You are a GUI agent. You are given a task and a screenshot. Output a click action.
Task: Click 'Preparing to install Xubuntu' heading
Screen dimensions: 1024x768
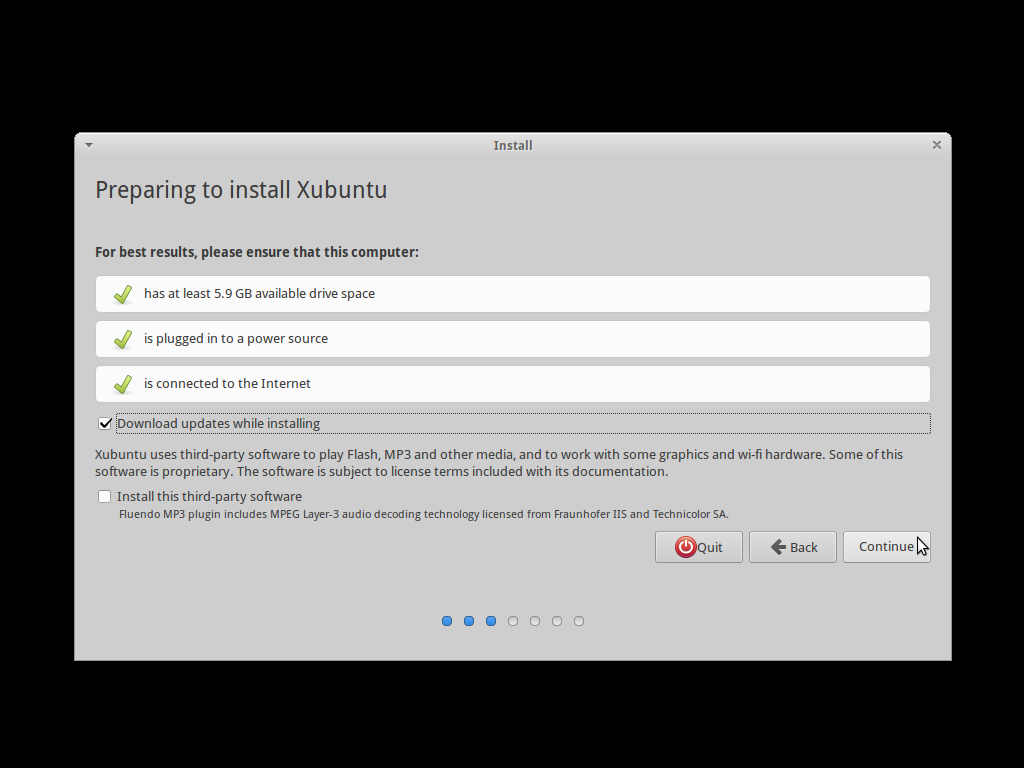(241, 190)
